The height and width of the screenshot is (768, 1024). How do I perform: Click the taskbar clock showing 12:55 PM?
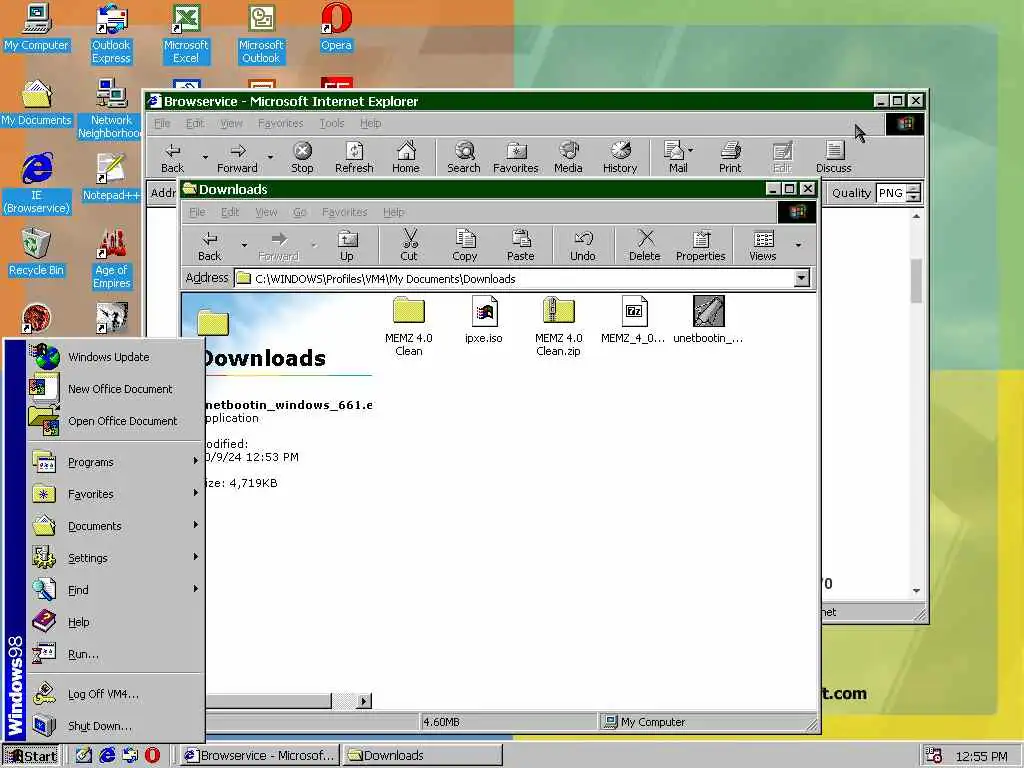[981, 756]
